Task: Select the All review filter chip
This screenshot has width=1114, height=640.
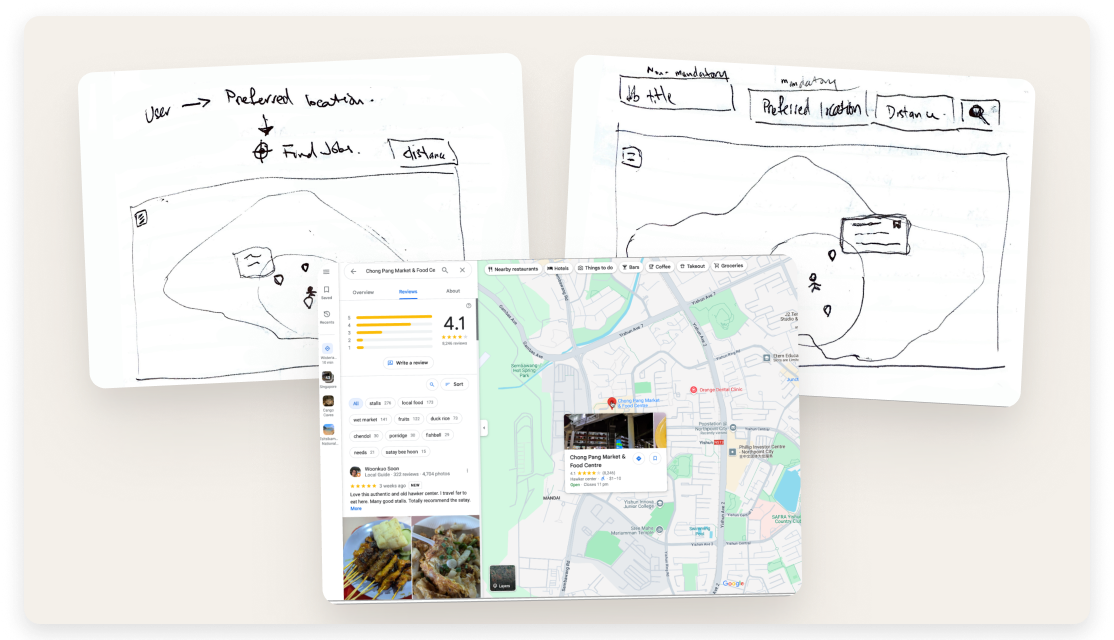Action: point(356,403)
